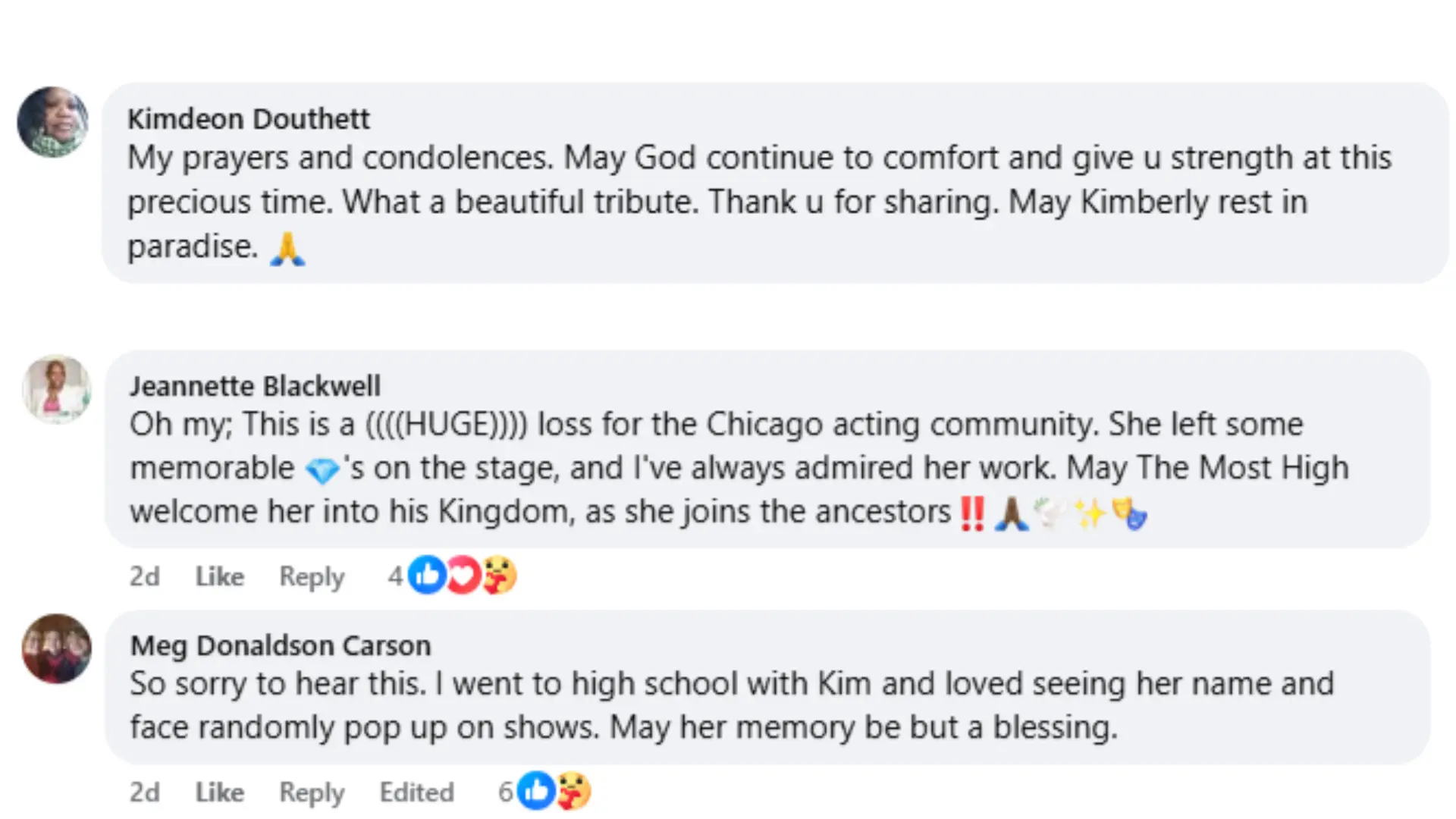Click care reaction icon on Jeannette's comment
1456x819 pixels.
[x=499, y=576]
